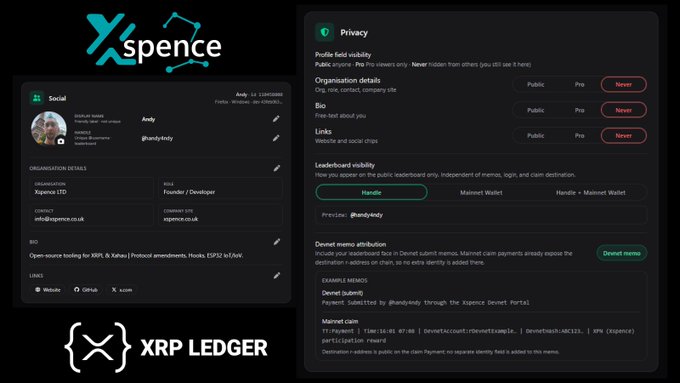Image resolution: width=680 pixels, height=383 pixels.
Task: Open the GitHub link chip
Action: tap(86, 289)
